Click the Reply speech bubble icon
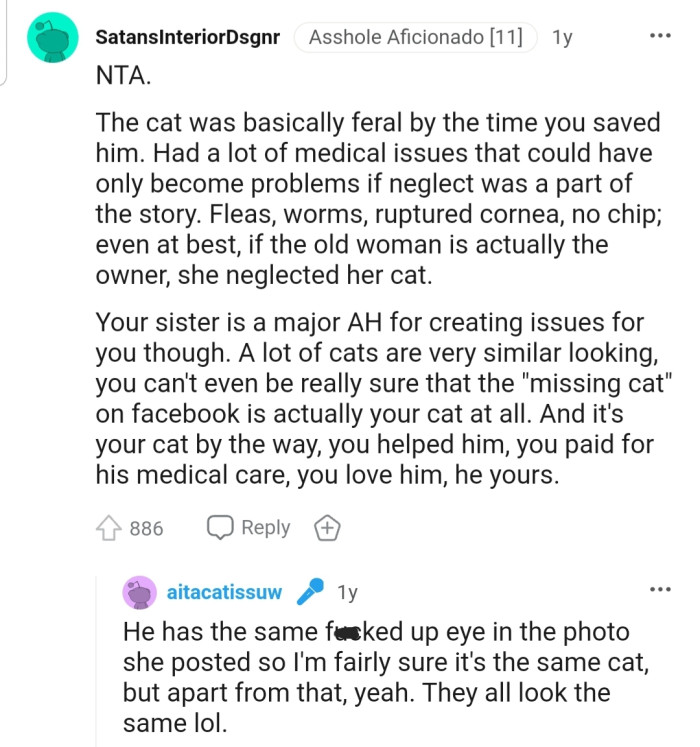This screenshot has width=700, height=747. tap(220, 528)
